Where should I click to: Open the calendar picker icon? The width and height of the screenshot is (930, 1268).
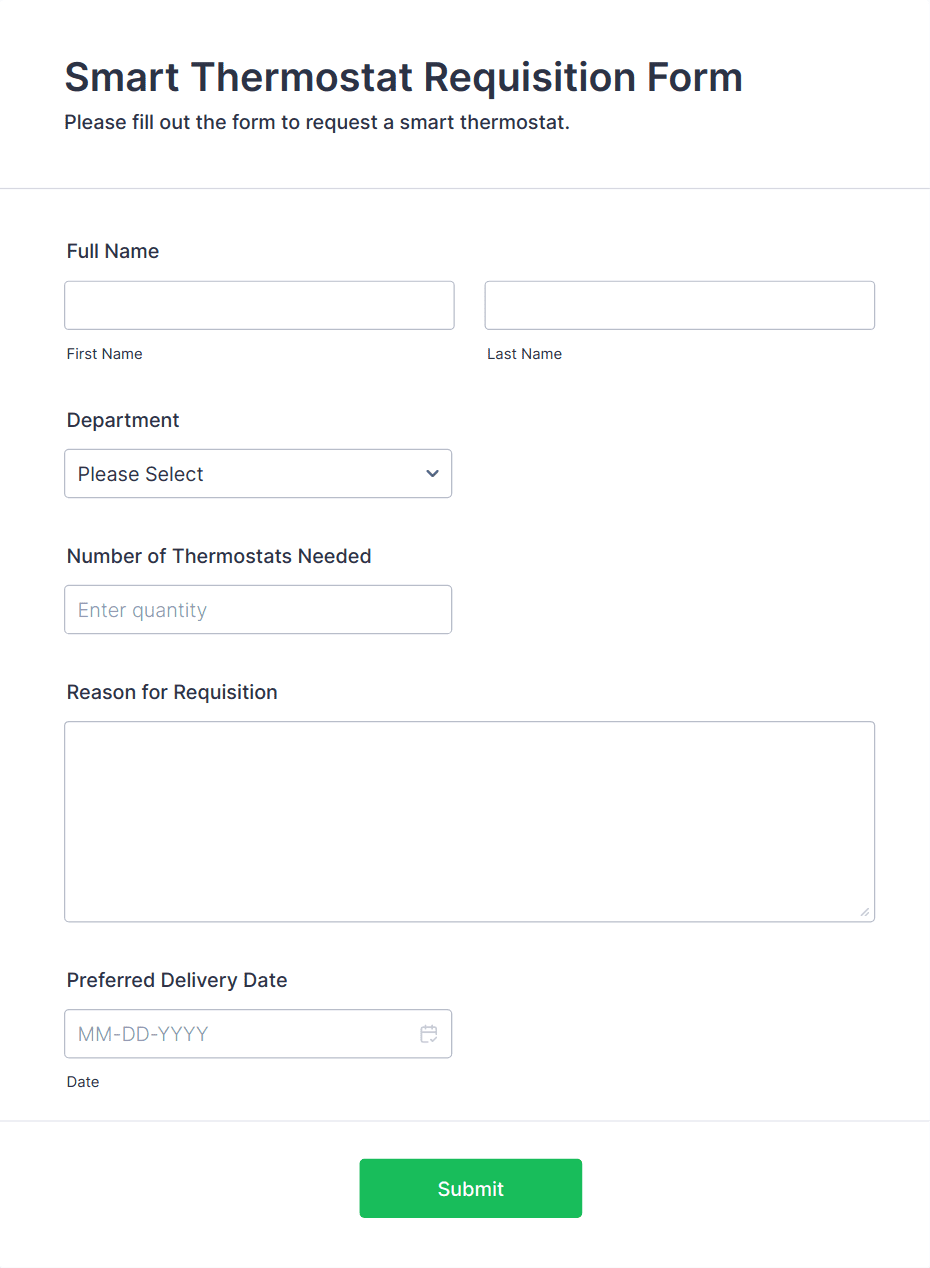(429, 1034)
